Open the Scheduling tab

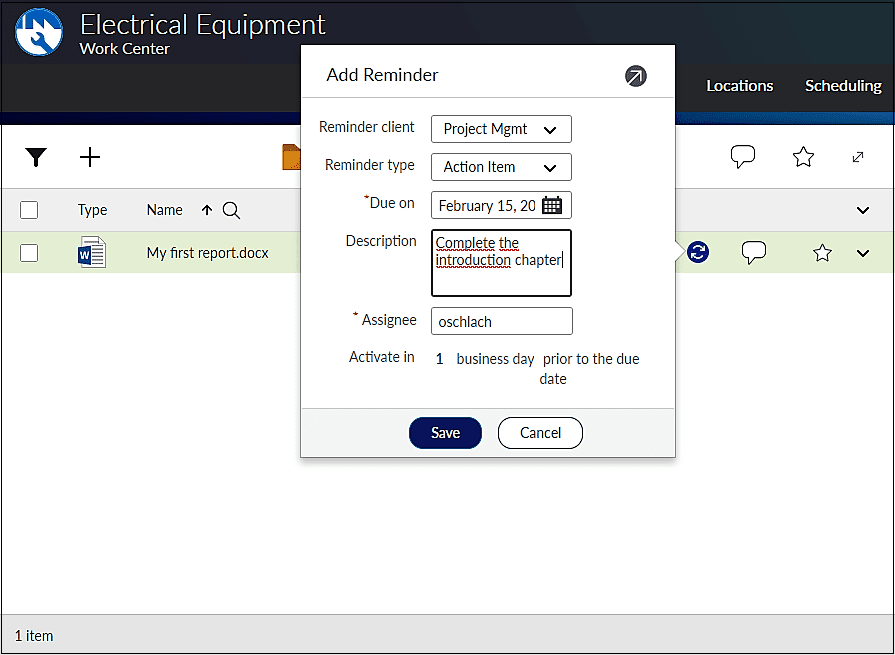[843, 86]
